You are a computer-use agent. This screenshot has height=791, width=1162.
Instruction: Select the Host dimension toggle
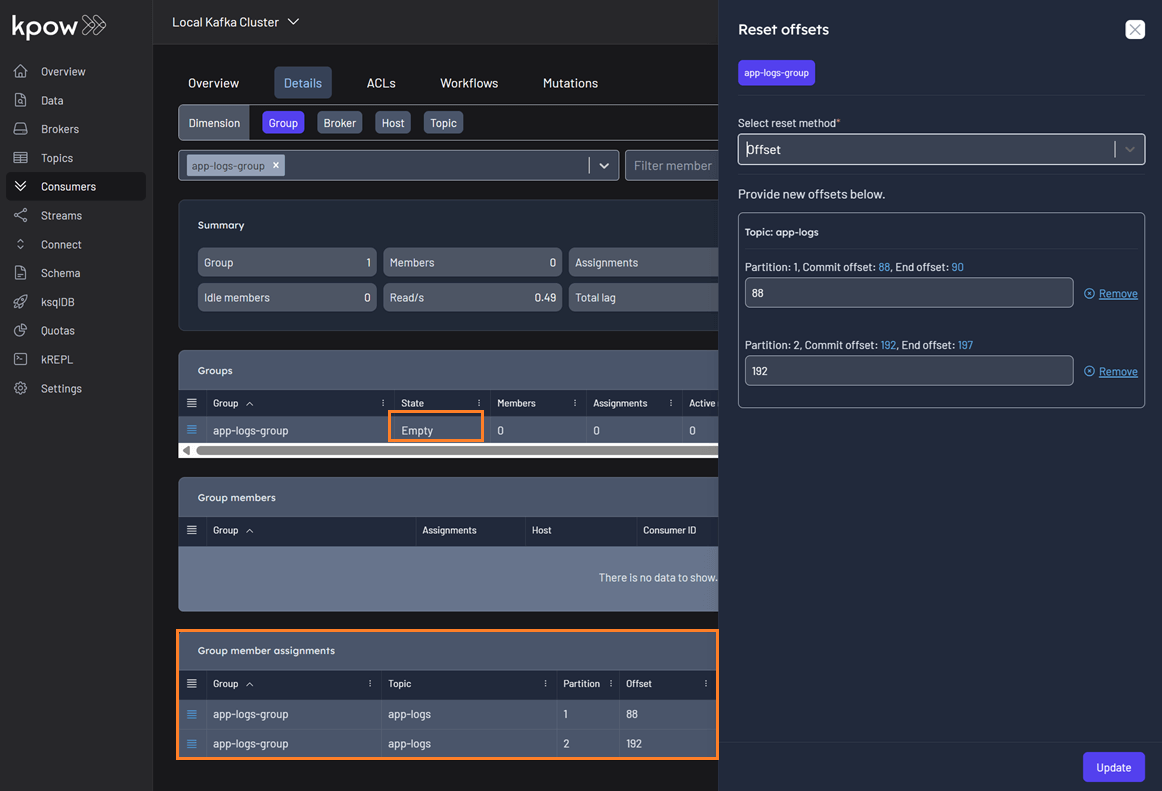pos(393,123)
